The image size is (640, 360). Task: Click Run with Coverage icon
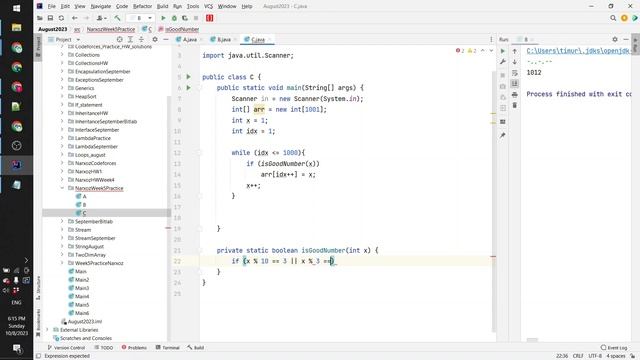click(185, 18)
